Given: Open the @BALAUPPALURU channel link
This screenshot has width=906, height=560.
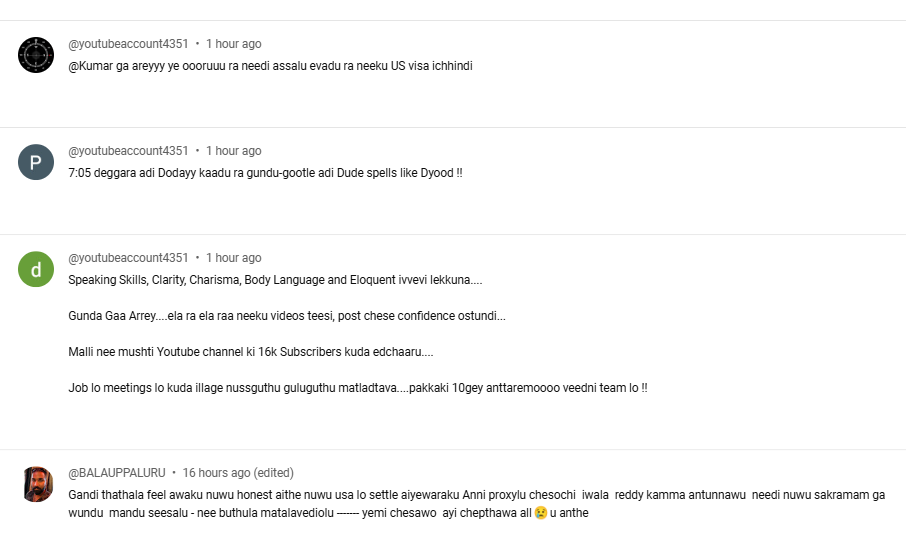Looking at the screenshot, I should coord(116,473).
